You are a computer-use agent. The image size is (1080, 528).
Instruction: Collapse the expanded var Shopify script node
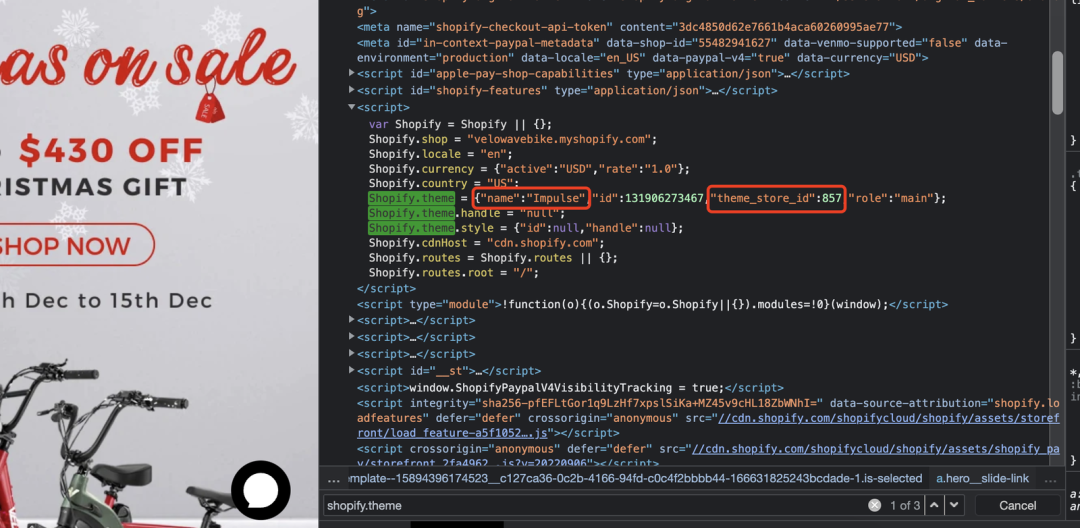[x=352, y=107]
